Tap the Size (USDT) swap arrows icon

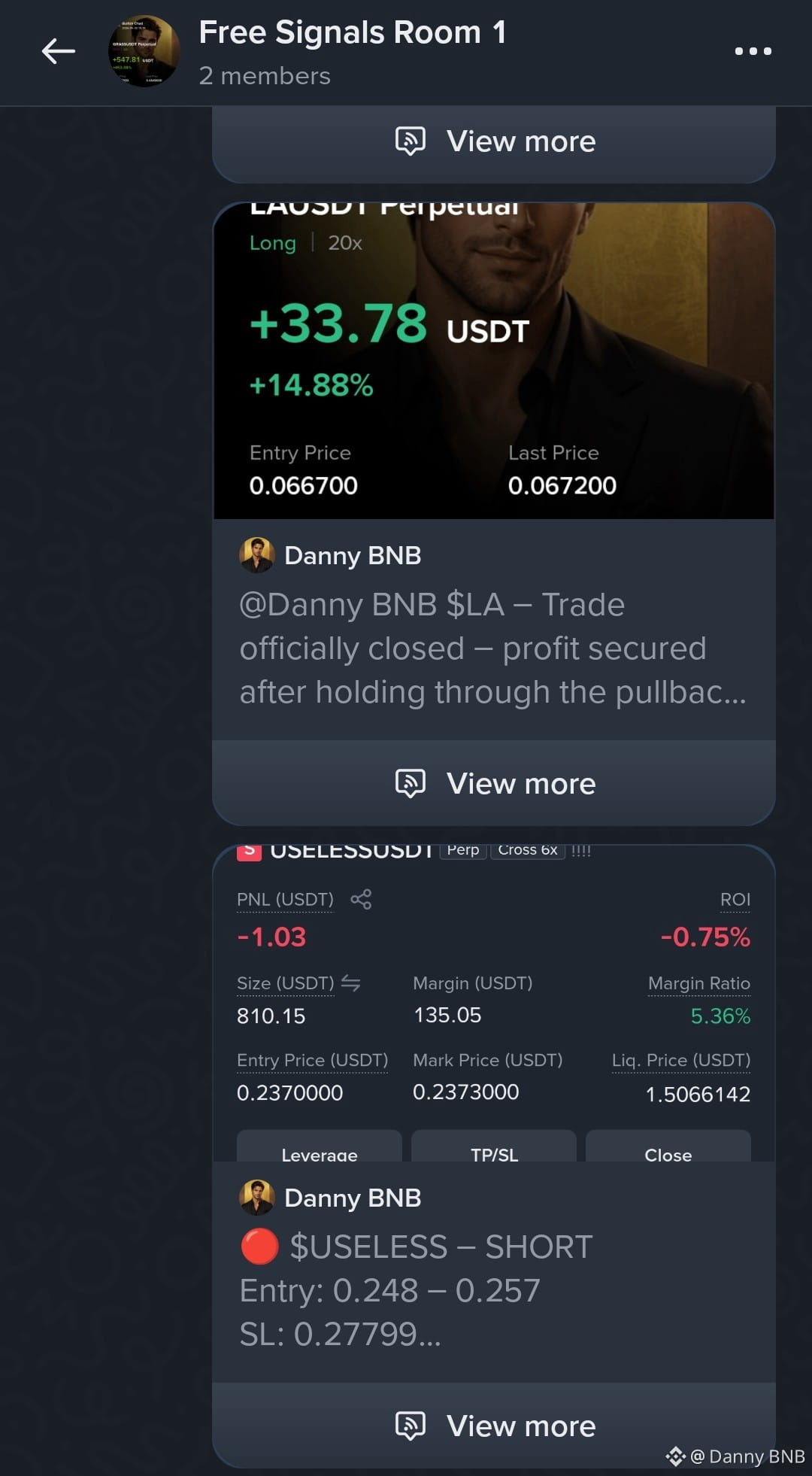(350, 982)
